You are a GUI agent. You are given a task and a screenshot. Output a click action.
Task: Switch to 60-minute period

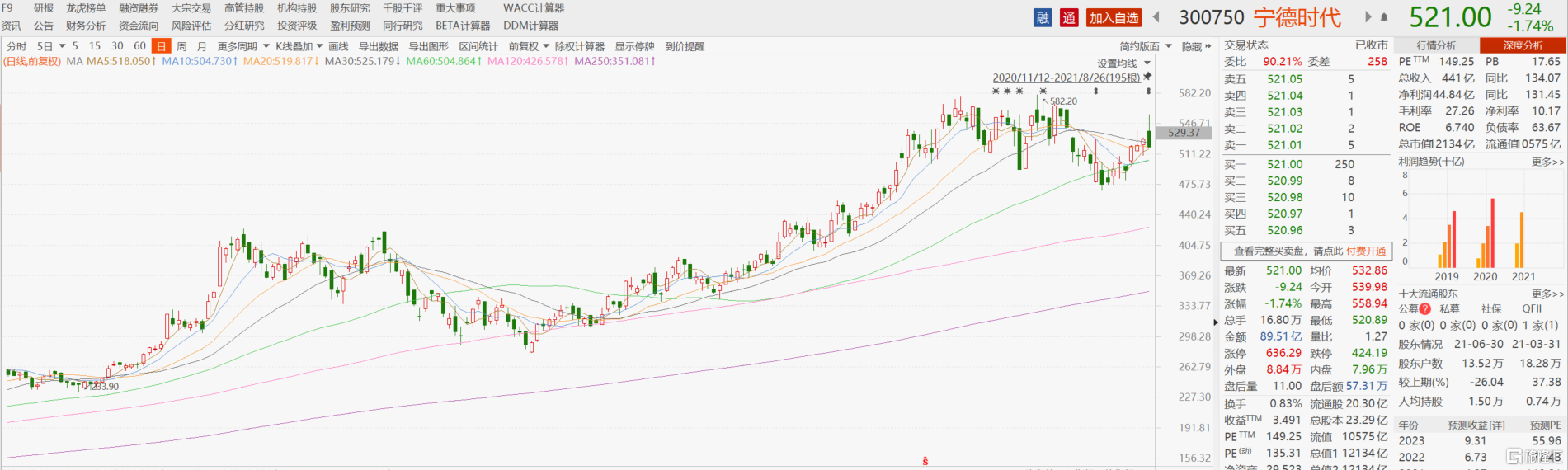[x=139, y=47]
